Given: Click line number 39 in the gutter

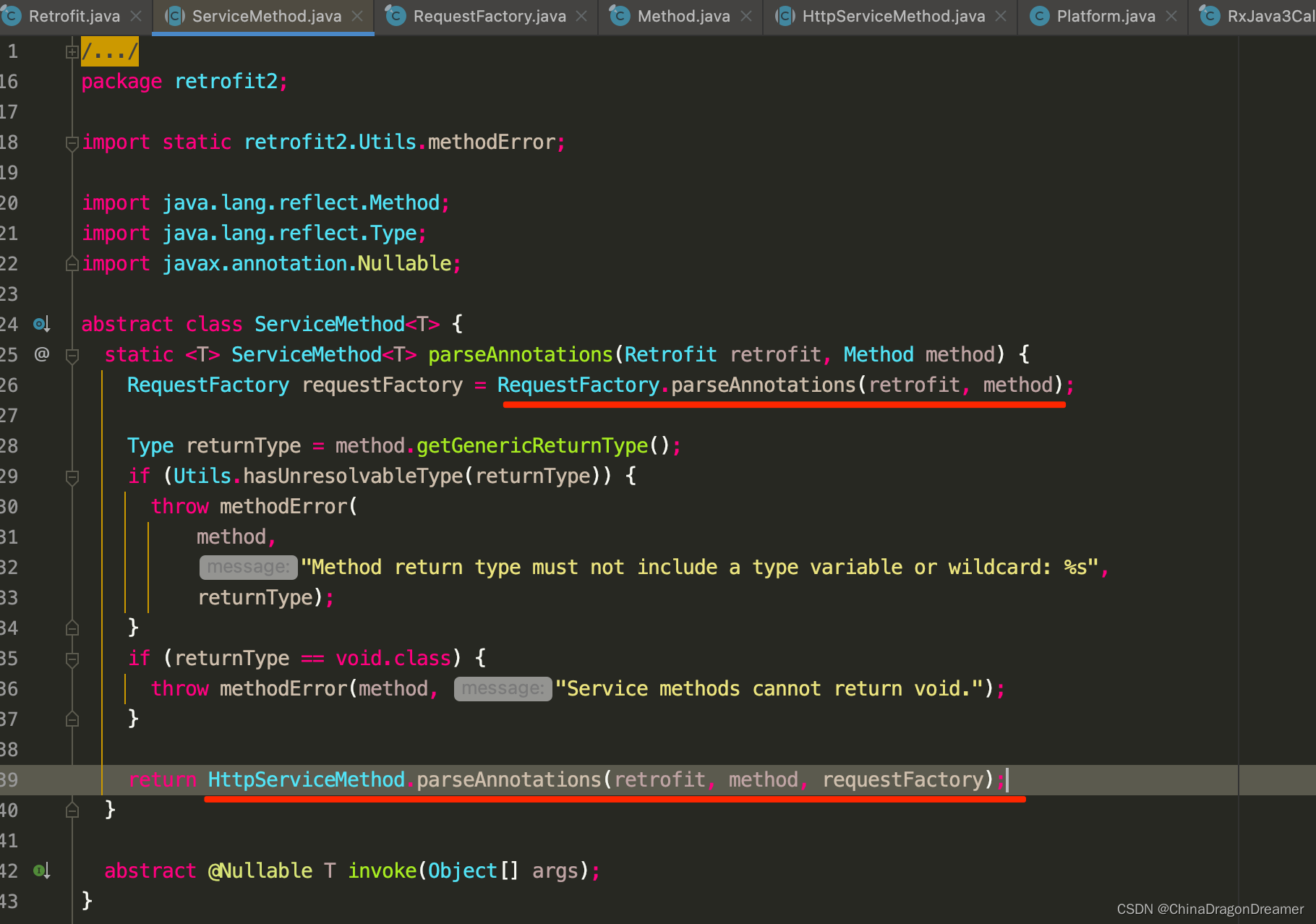Looking at the screenshot, I should tap(9, 779).
